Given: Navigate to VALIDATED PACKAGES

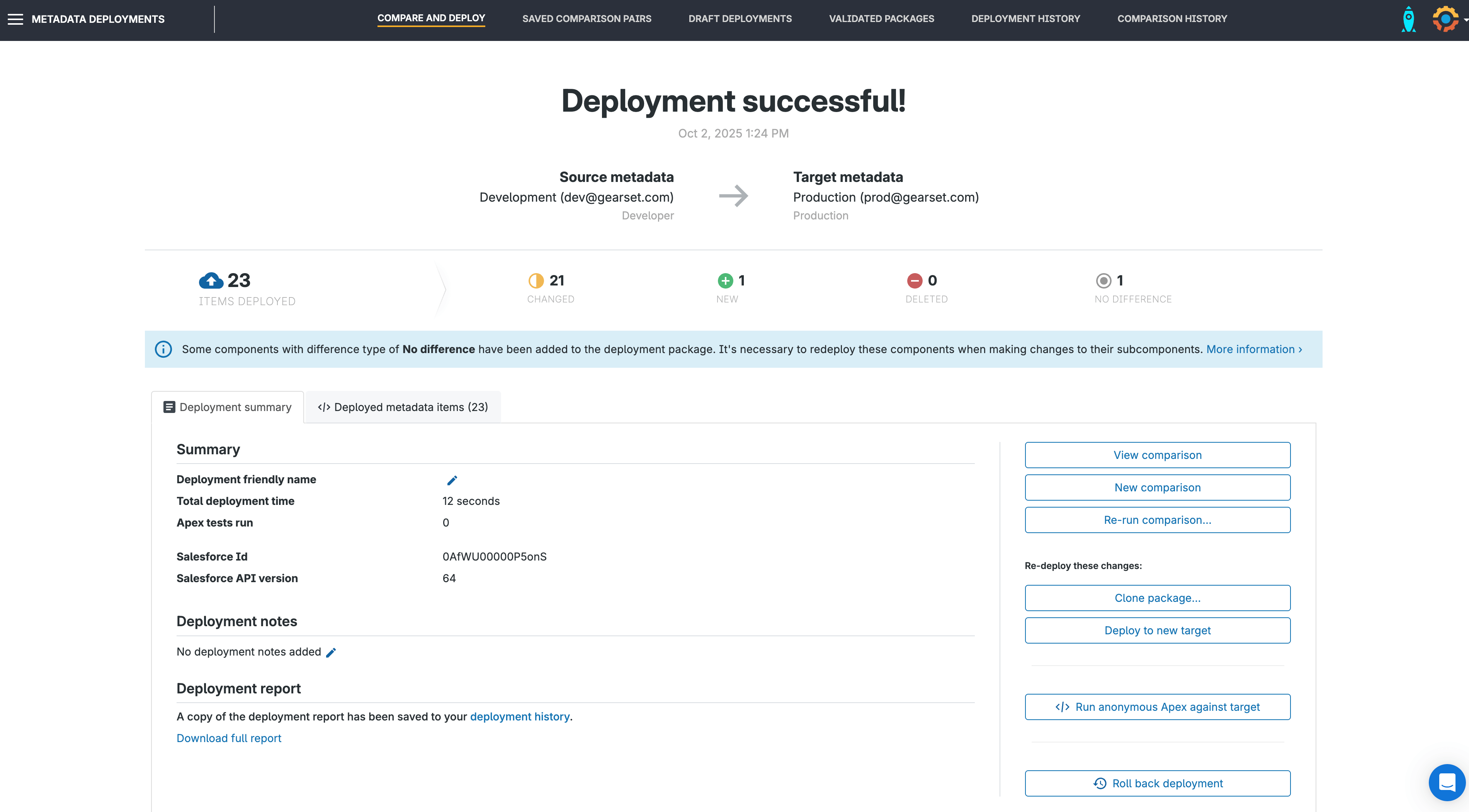Looking at the screenshot, I should (882, 18).
